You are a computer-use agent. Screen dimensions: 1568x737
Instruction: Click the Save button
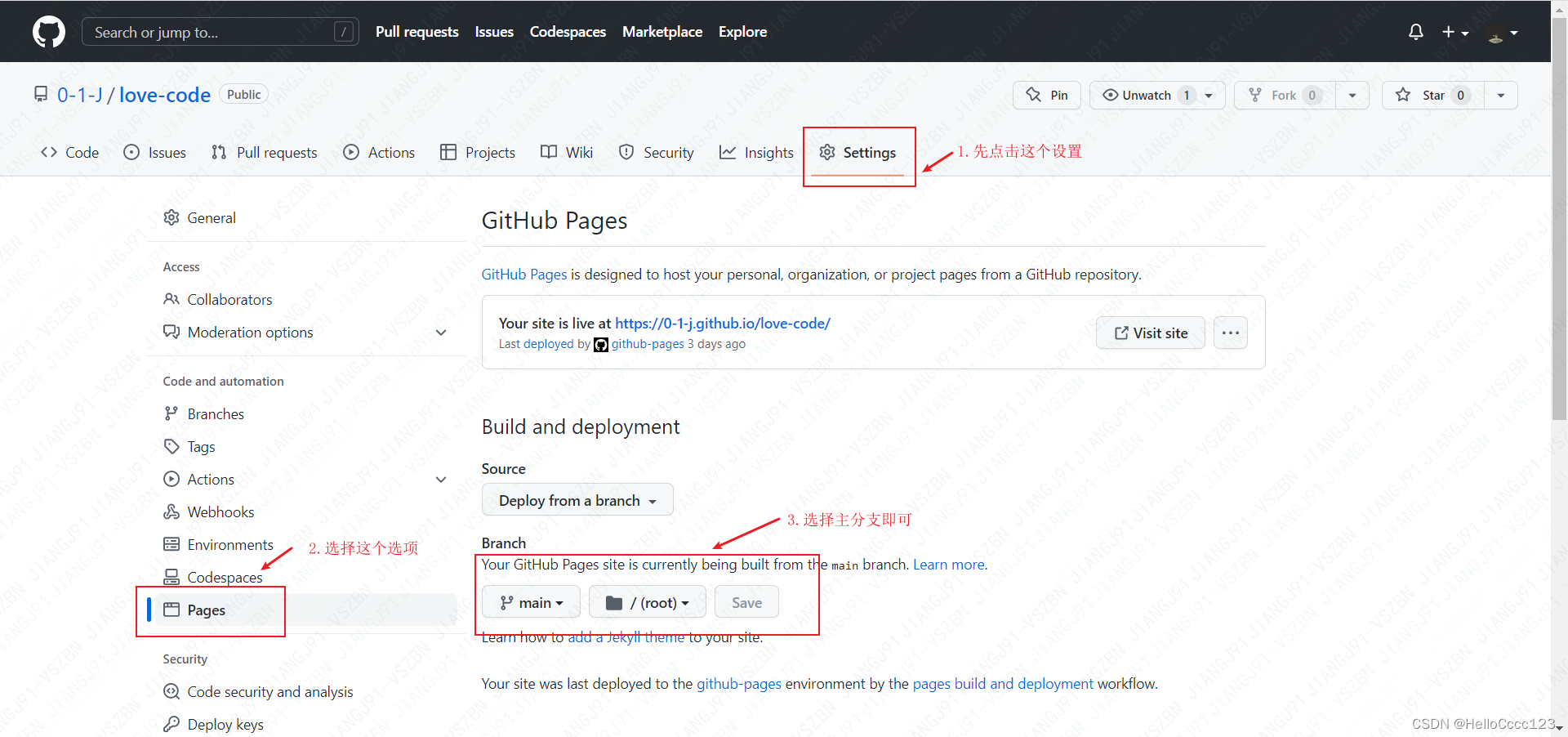pos(746,602)
